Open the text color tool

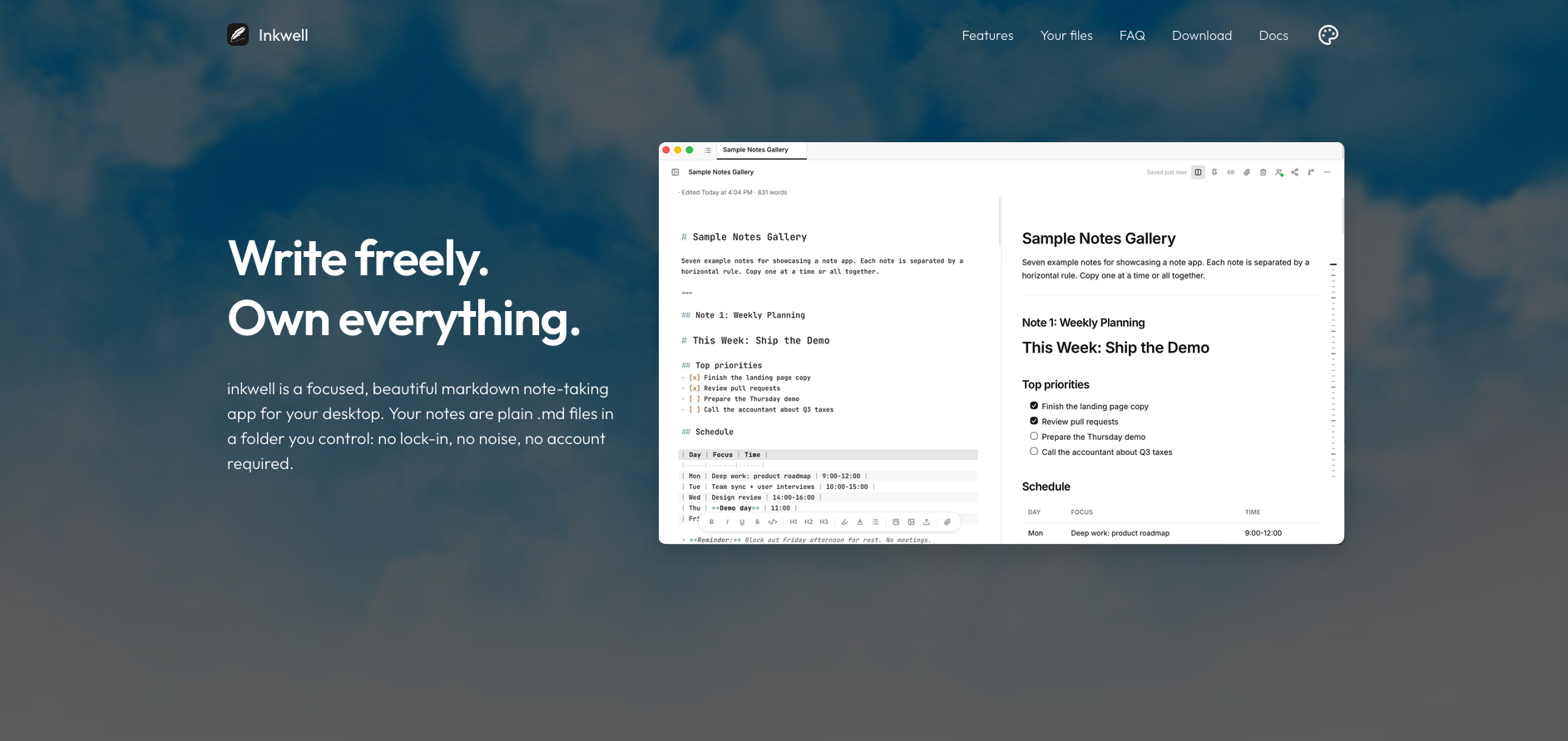860,522
